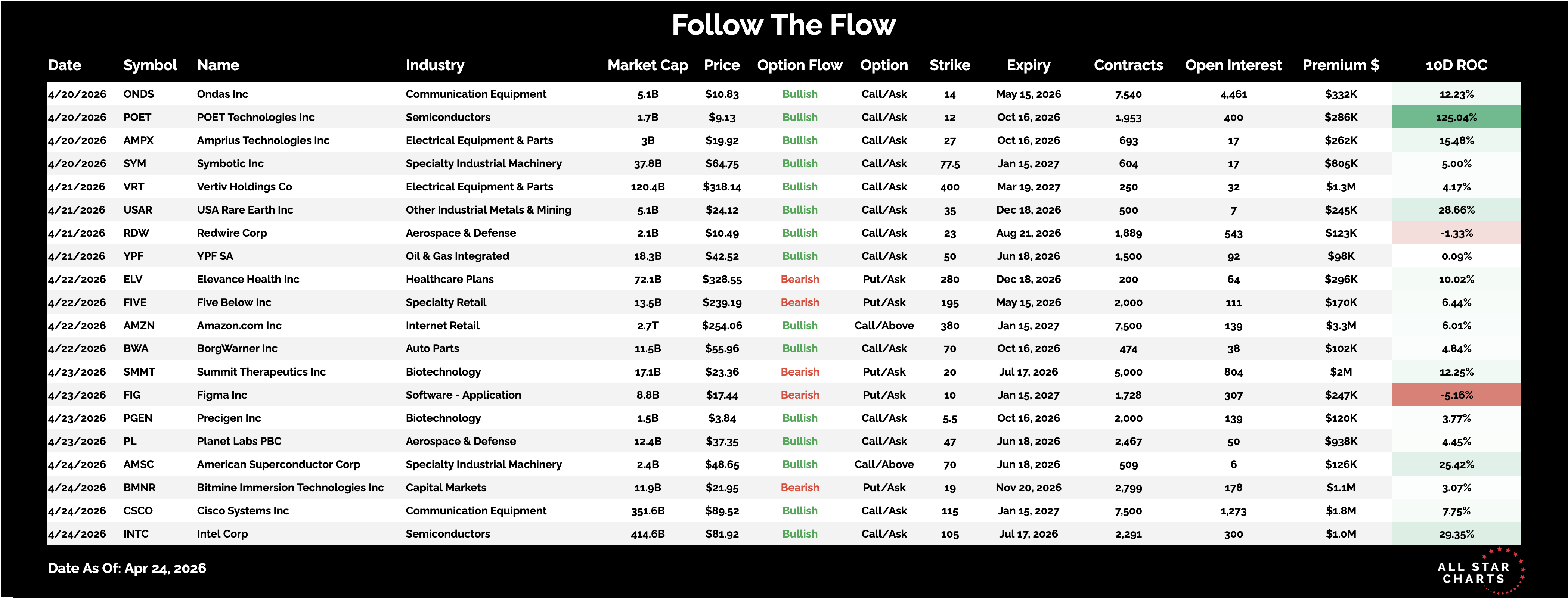Viewport: 1568px width, 598px height.
Task: Click the Premium $ column header
Action: [1341, 65]
